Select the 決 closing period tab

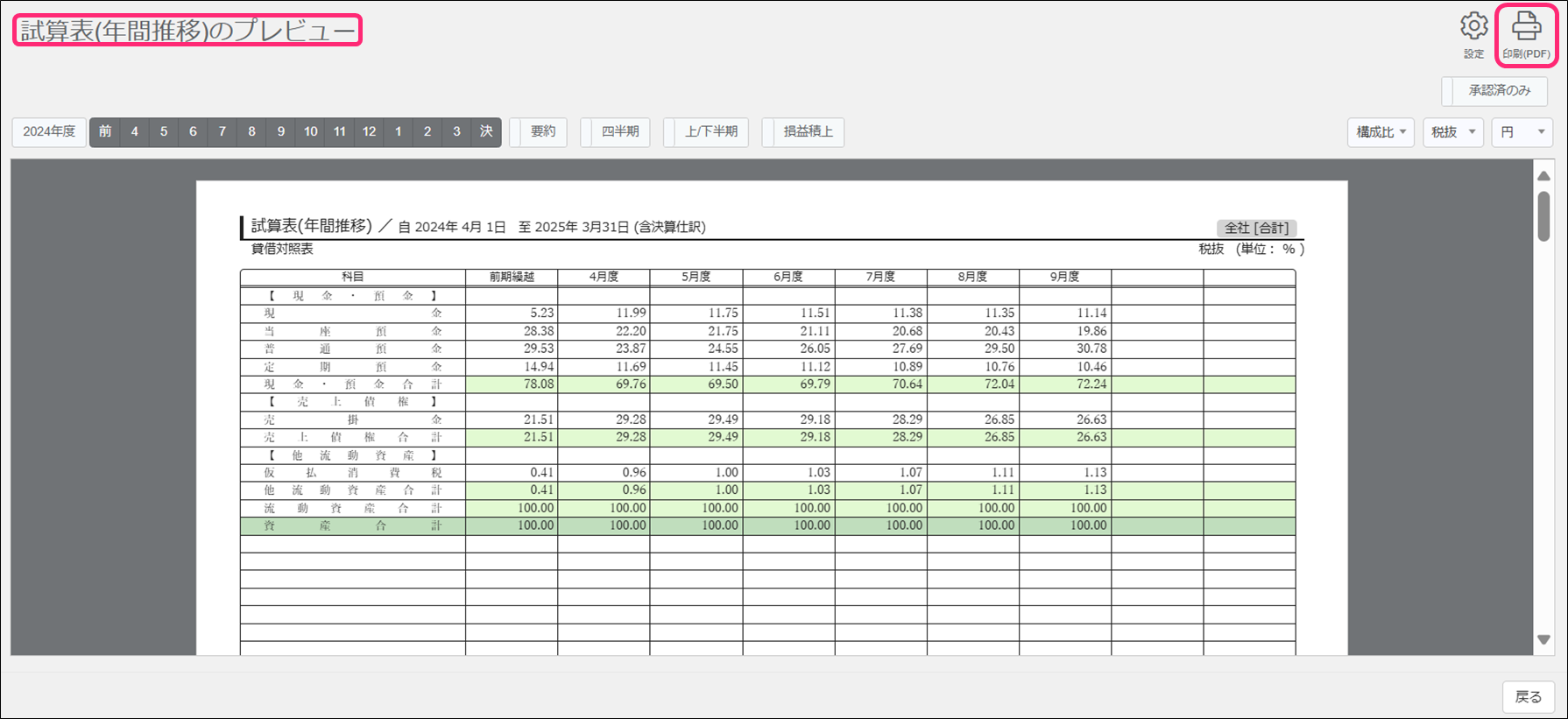coord(486,132)
